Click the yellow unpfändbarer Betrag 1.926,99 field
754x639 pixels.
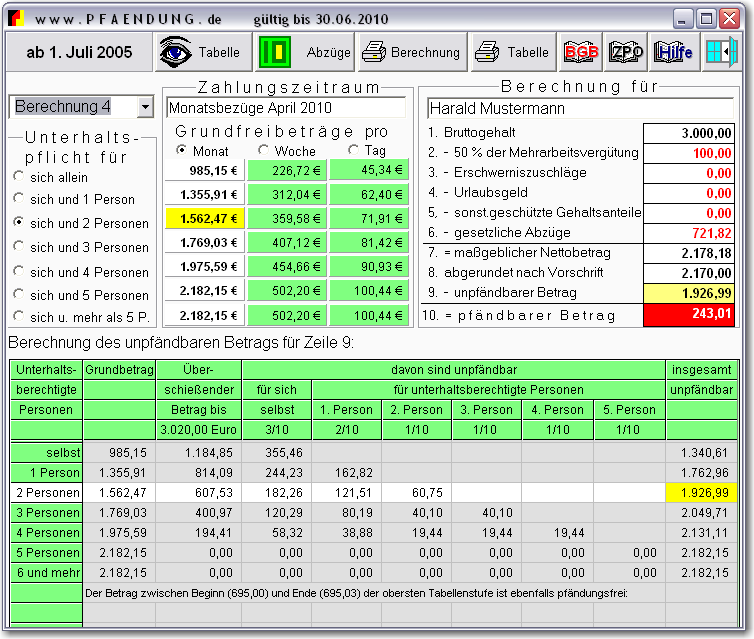coord(689,293)
